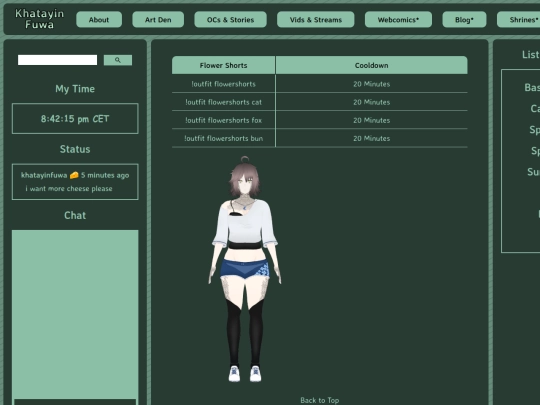Image resolution: width=540 pixels, height=405 pixels.
Task: Click the 'i want more cheese please' status
Action: tap(69, 188)
